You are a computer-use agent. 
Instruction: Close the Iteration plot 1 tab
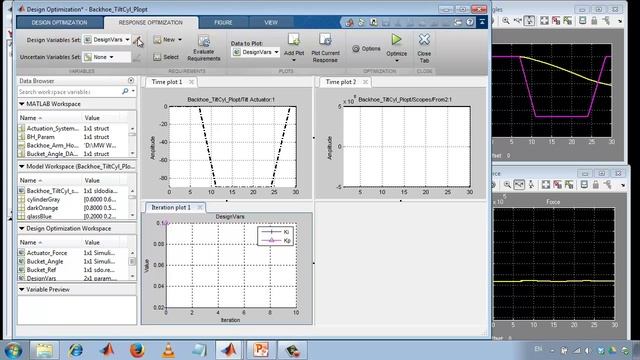click(x=200, y=207)
